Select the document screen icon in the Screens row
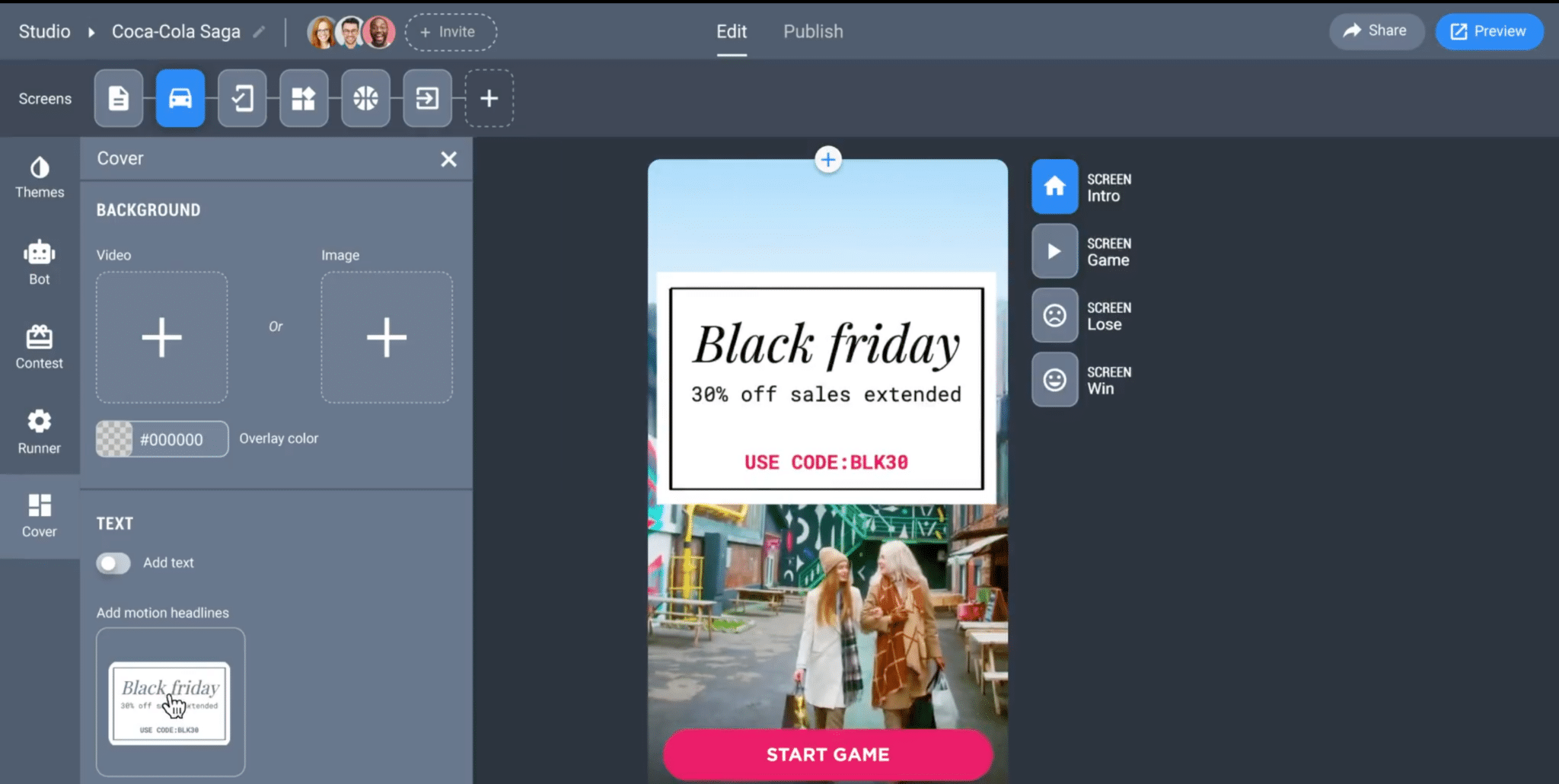 (118, 98)
